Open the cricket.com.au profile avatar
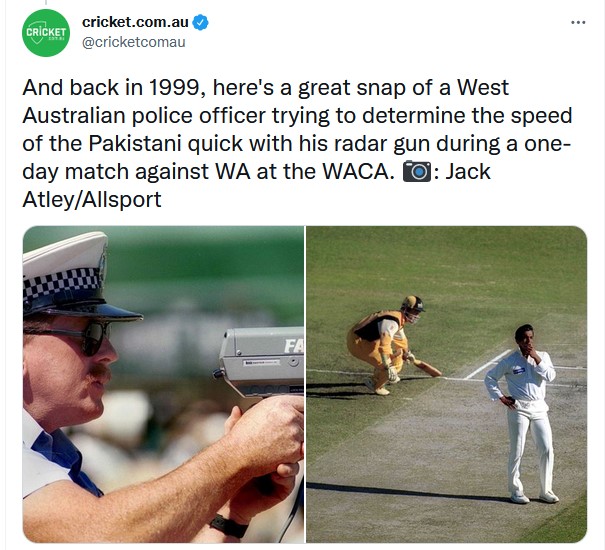This screenshot has height=550, width=605. pos(46,33)
